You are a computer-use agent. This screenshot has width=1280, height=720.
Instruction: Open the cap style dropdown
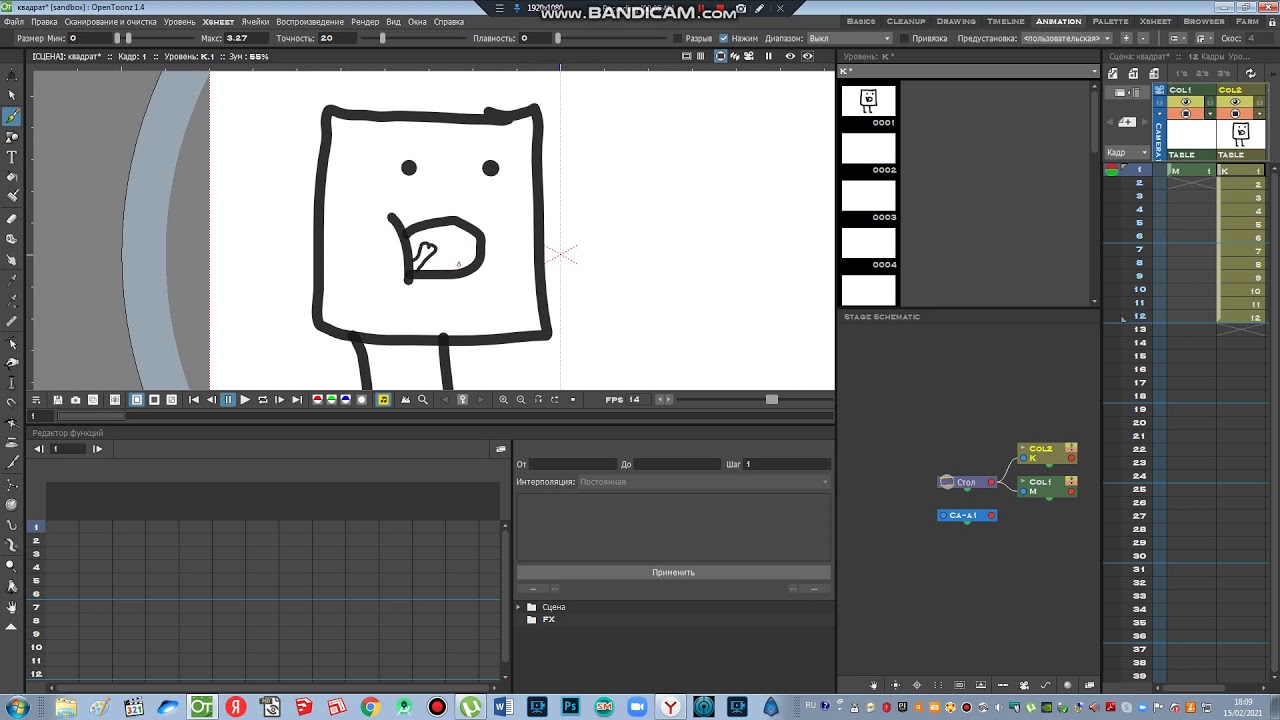[1178, 38]
